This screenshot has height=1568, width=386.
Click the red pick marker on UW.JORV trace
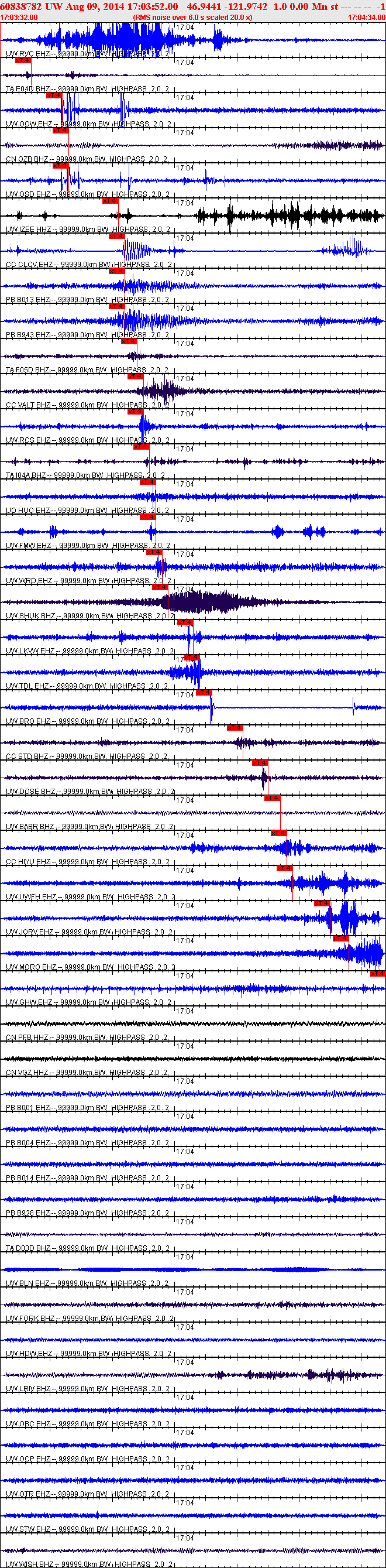point(322,903)
